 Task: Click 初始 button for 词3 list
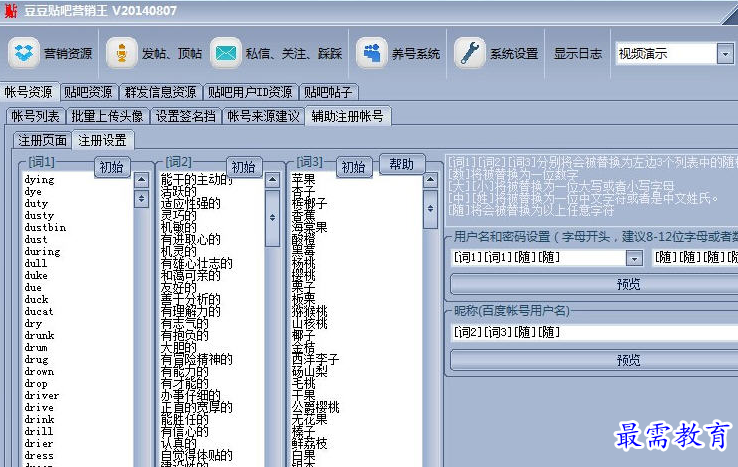tap(353, 167)
